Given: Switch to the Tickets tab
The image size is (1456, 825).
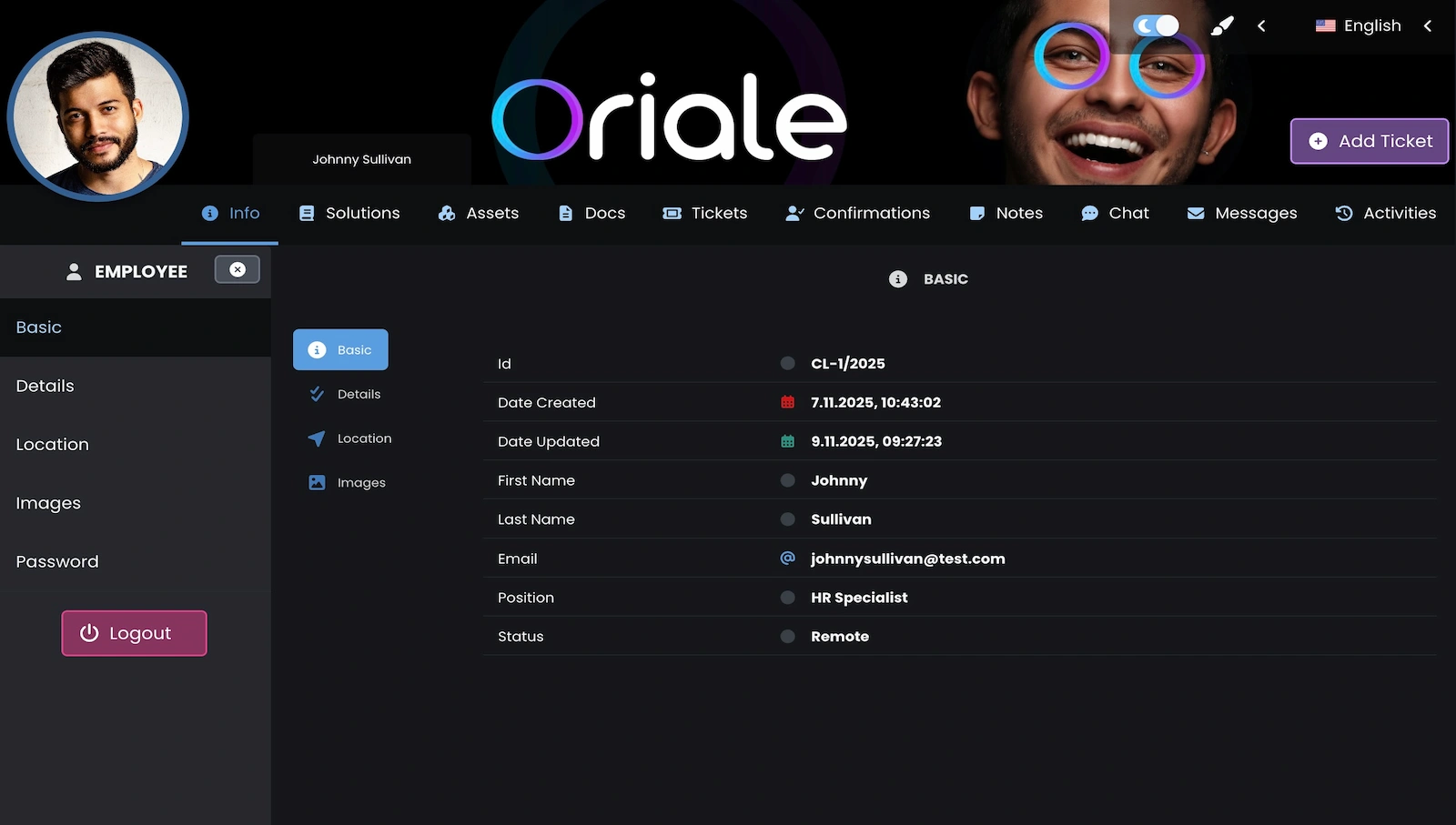Looking at the screenshot, I should click(705, 214).
